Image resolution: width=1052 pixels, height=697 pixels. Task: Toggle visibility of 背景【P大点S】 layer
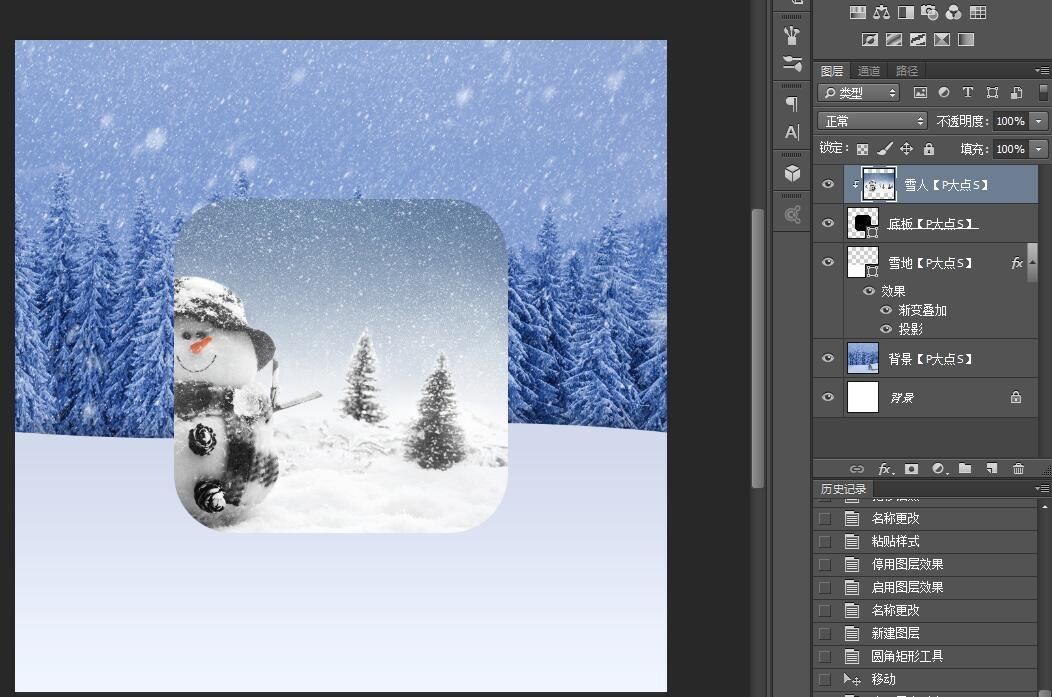828,358
